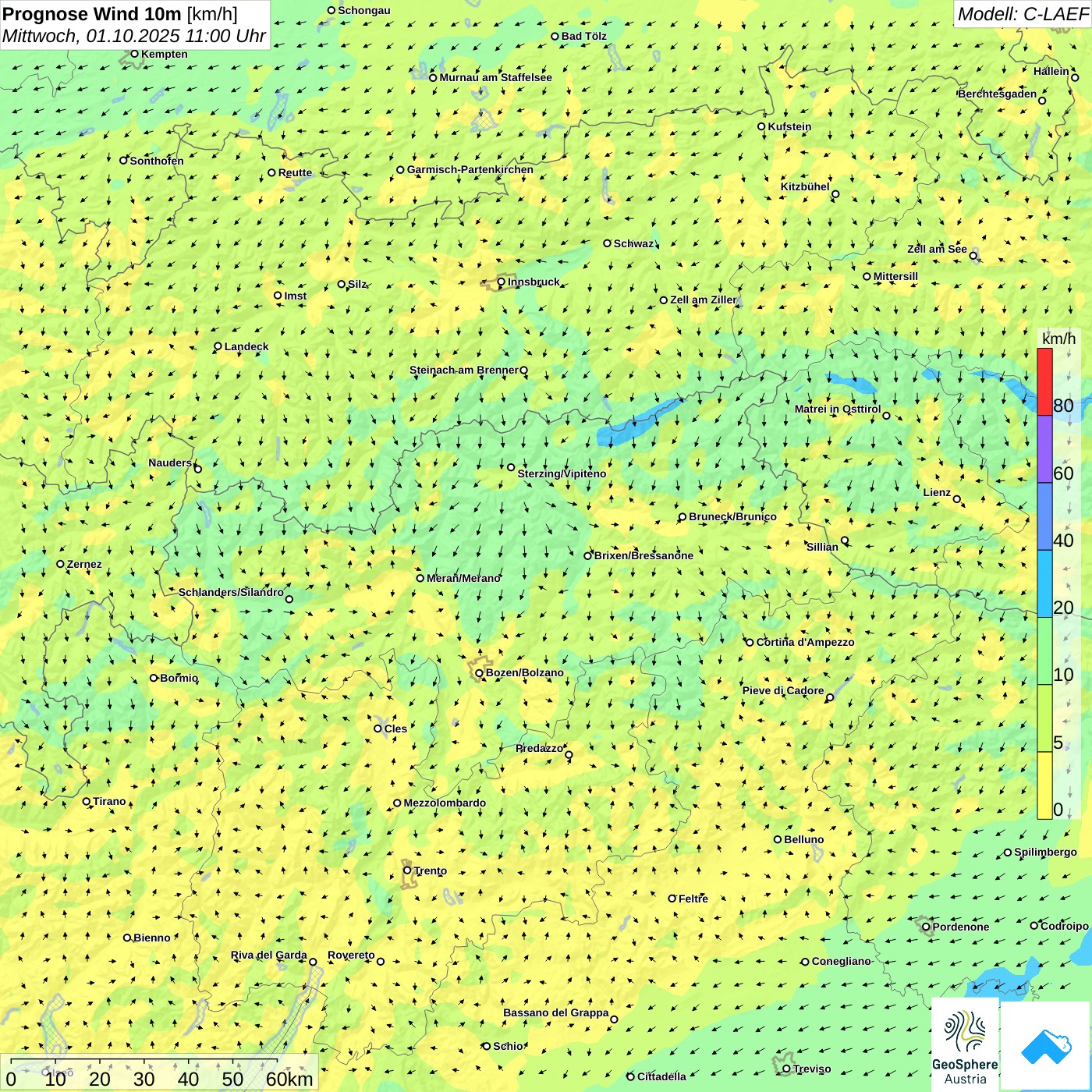This screenshot has width=1092, height=1092.
Task: Click the Landeck city label
Action: click(x=246, y=346)
